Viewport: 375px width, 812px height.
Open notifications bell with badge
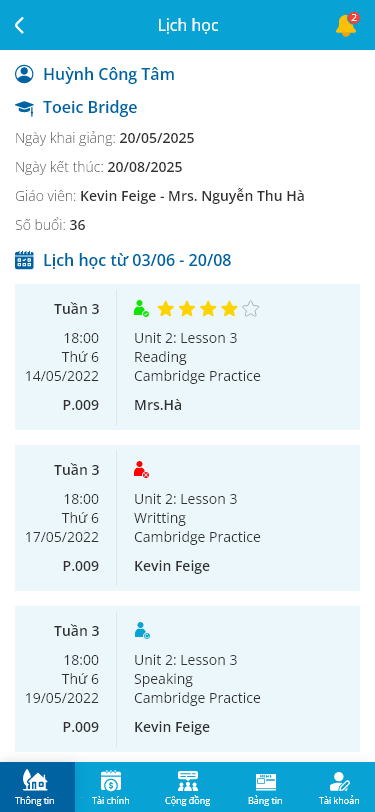pyautogui.click(x=347, y=25)
